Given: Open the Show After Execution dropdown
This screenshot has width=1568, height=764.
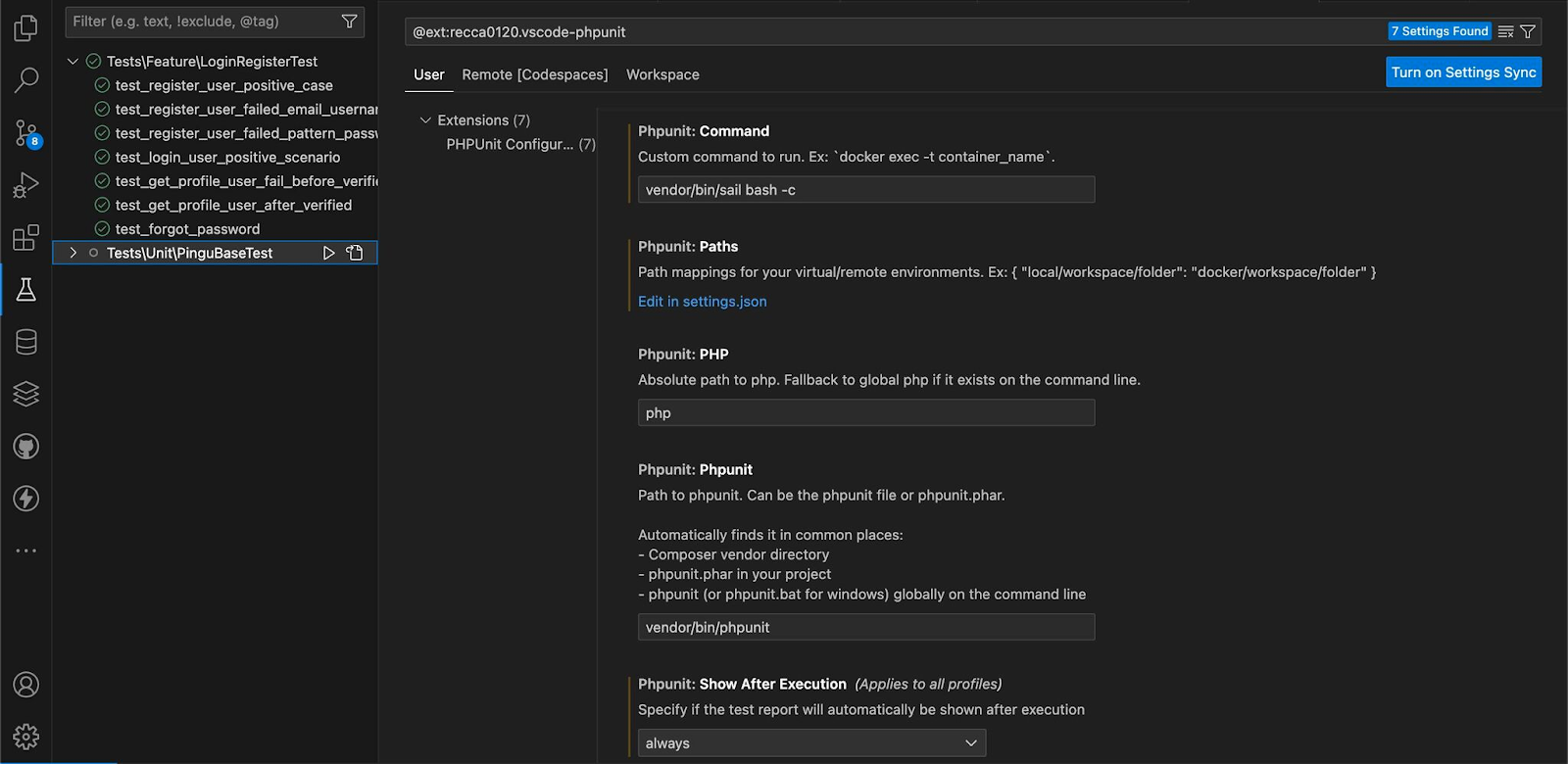Looking at the screenshot, I should [811, 743].
